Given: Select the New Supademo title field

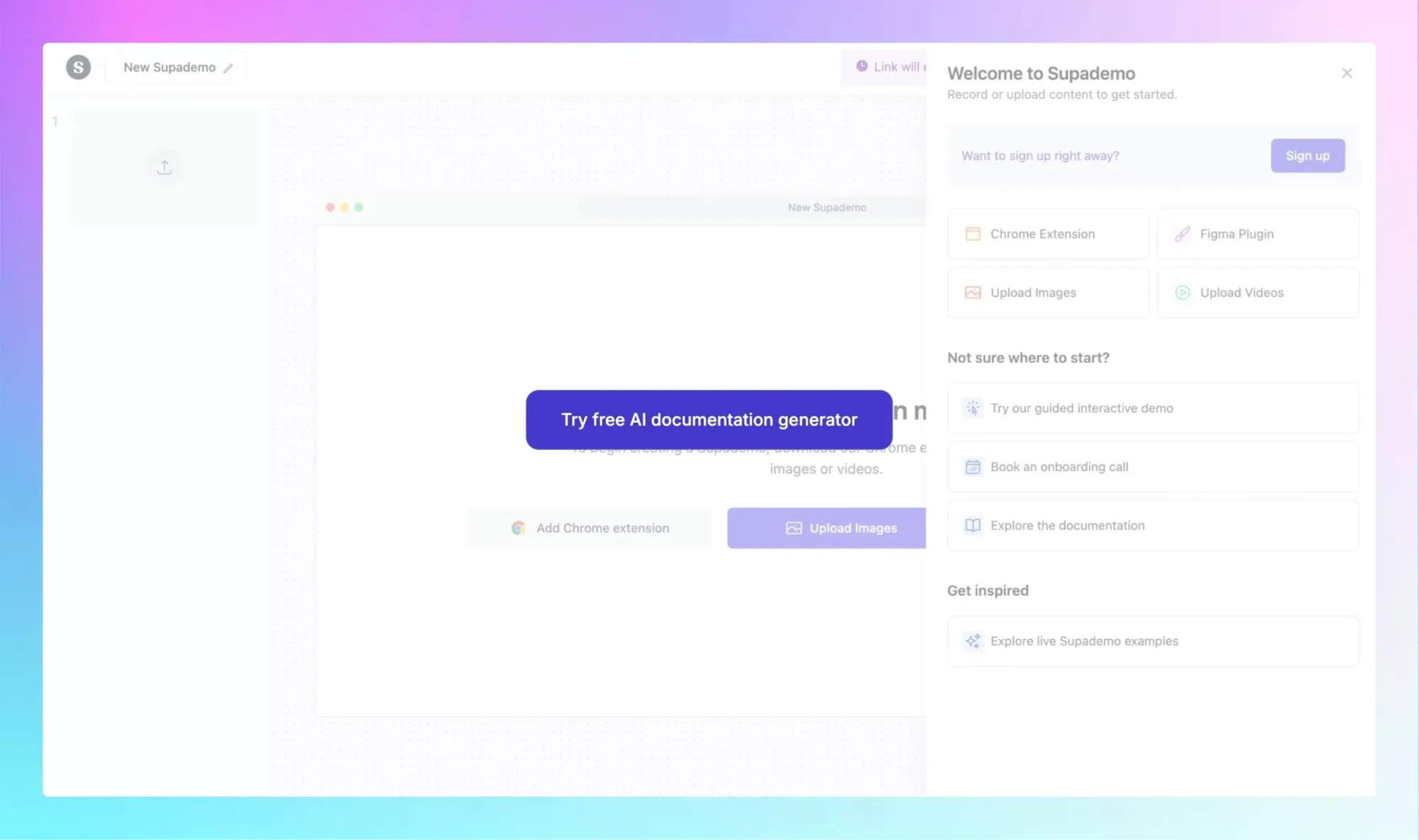Looking at the screenshot, I should [170, 67].
